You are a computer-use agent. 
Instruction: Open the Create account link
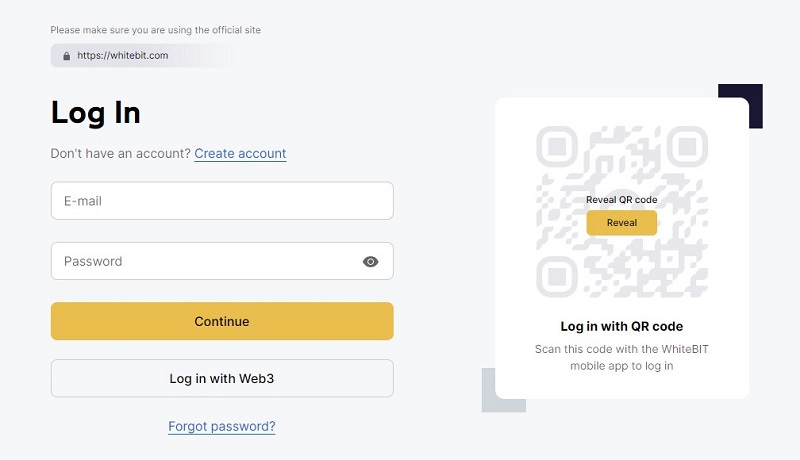point(240,154)
